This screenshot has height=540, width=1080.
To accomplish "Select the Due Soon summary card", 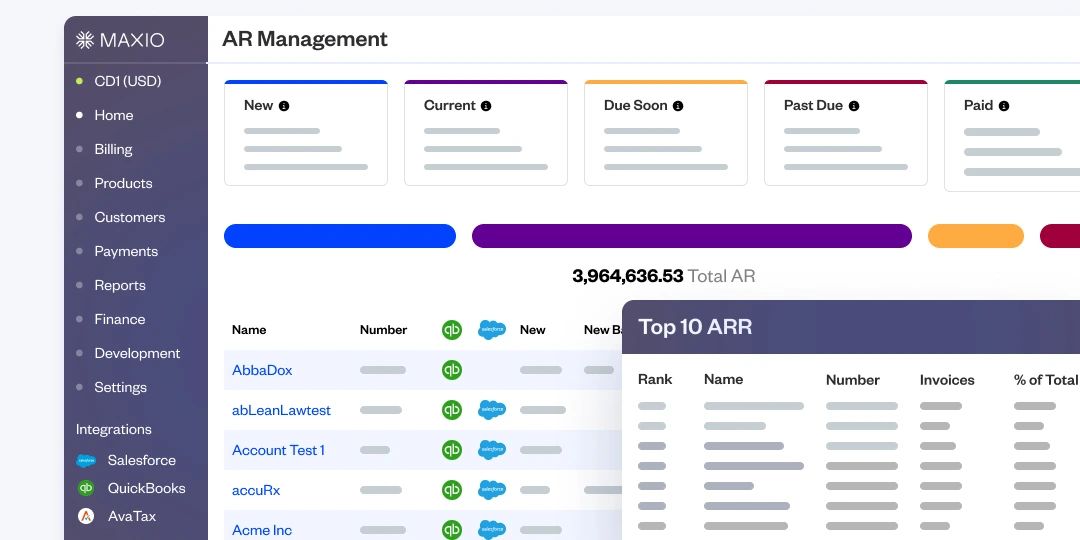I will pyautogui.click(x=666, y=133).
